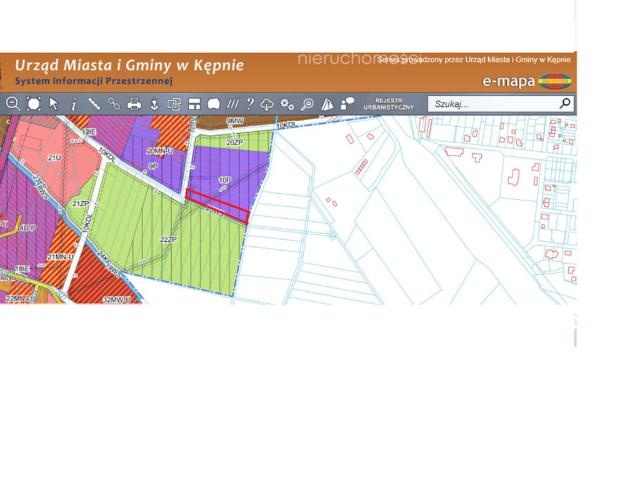Click the hatching lines tool icon
Image resolution: width=640 pixels, height=480 pixels.
click(232, 104)
